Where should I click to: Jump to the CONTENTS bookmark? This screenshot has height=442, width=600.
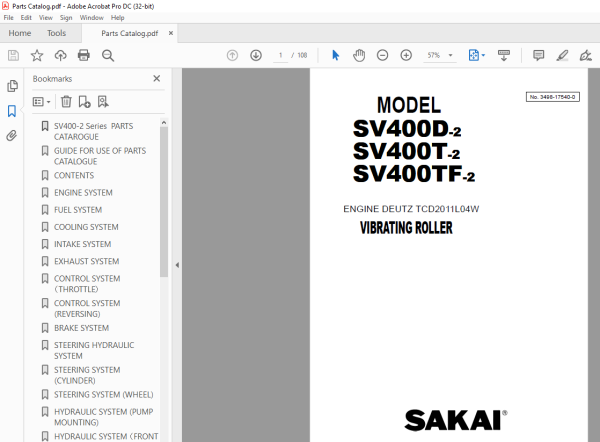click(x=74, y=175)
